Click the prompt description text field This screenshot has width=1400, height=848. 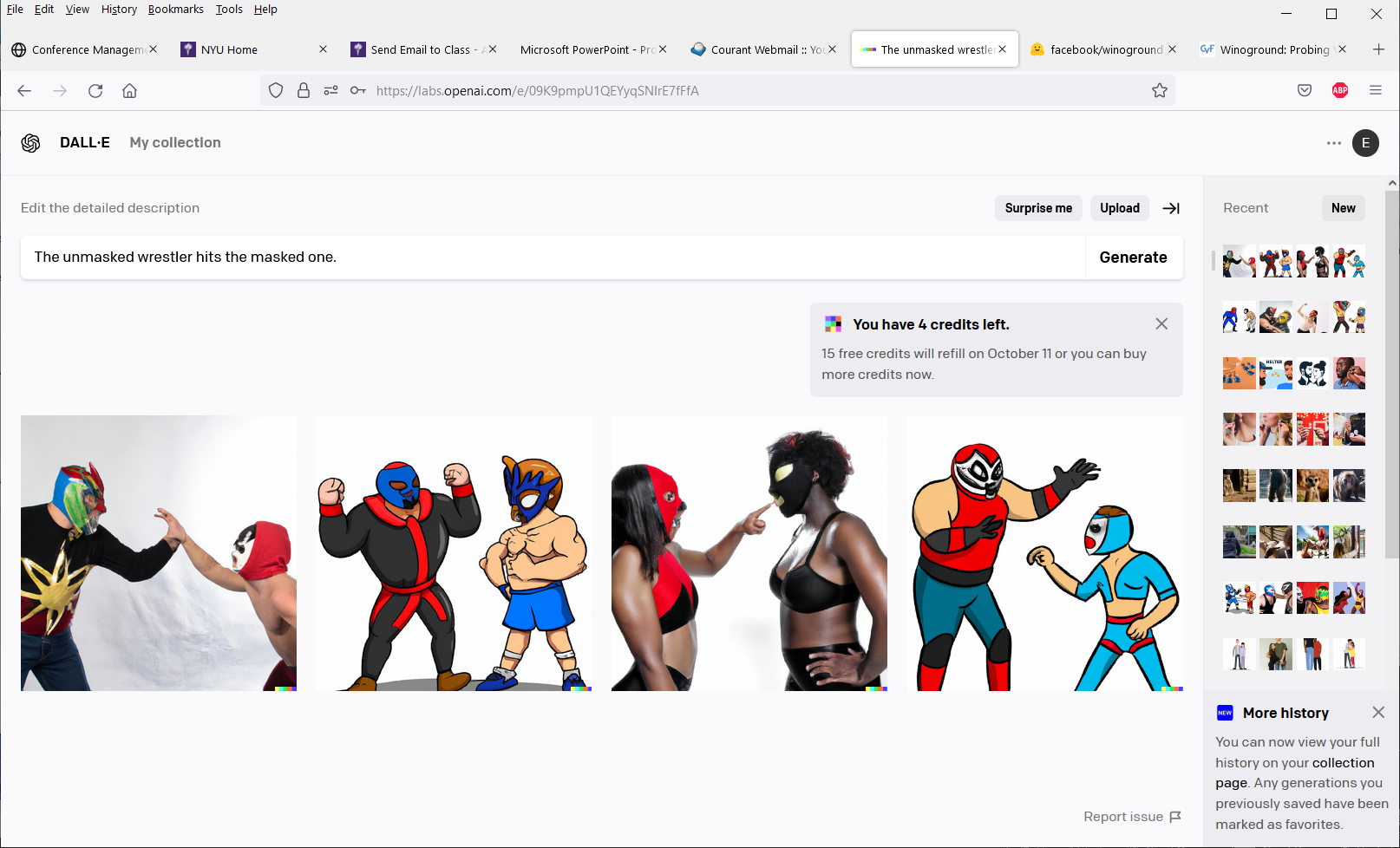coord(553,258)
